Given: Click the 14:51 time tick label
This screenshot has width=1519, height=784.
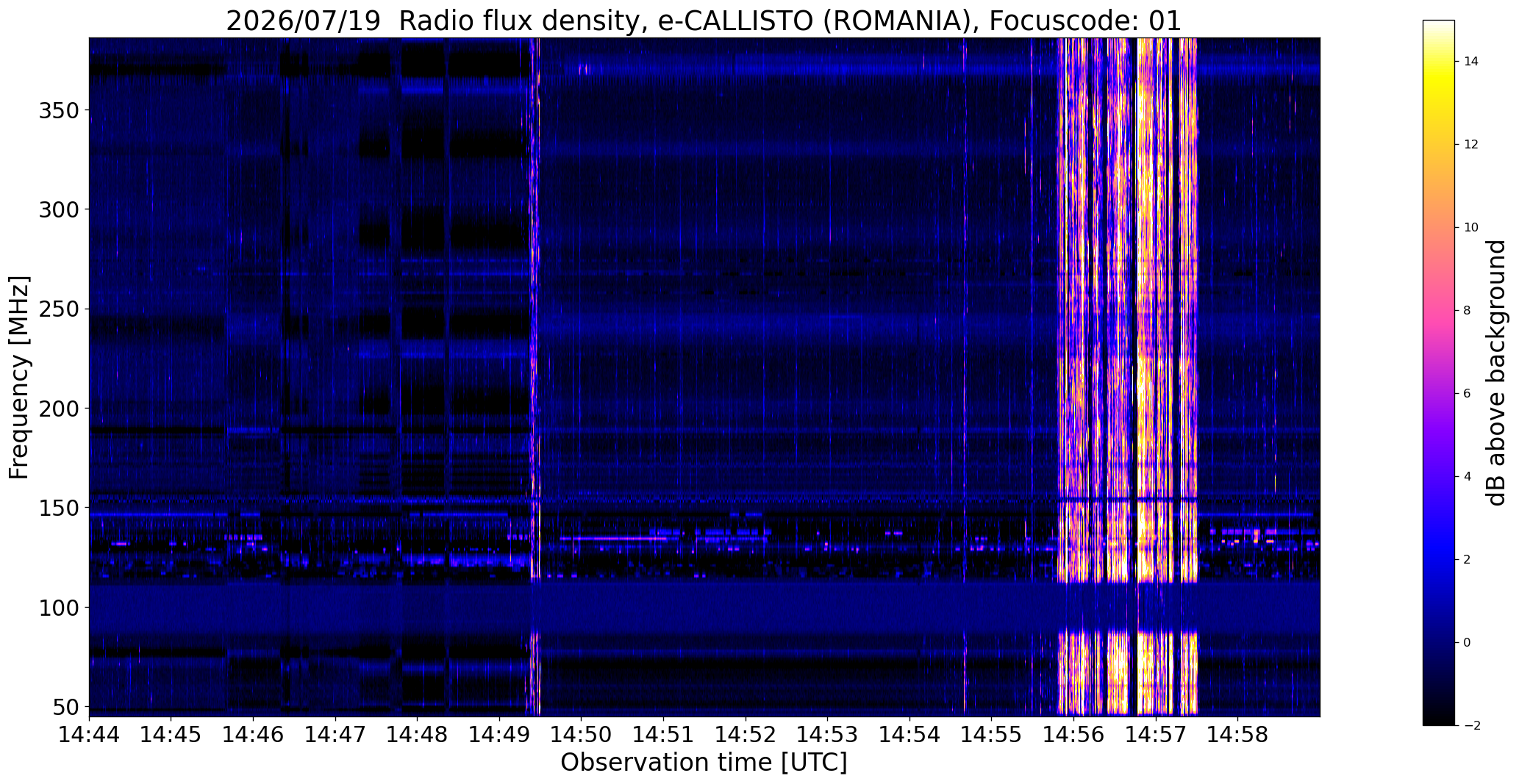Looking at the screenshot, I should [664, 735].
